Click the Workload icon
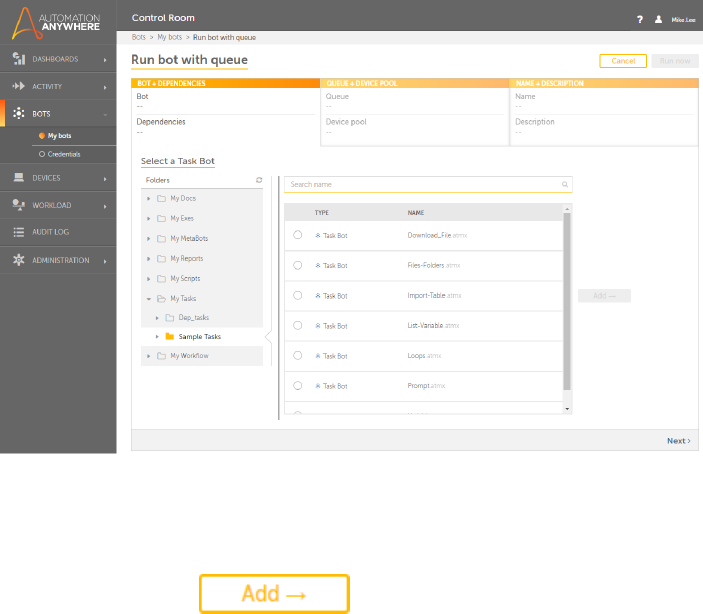Viewport: 703px width, 614px height. click(18, 205)
